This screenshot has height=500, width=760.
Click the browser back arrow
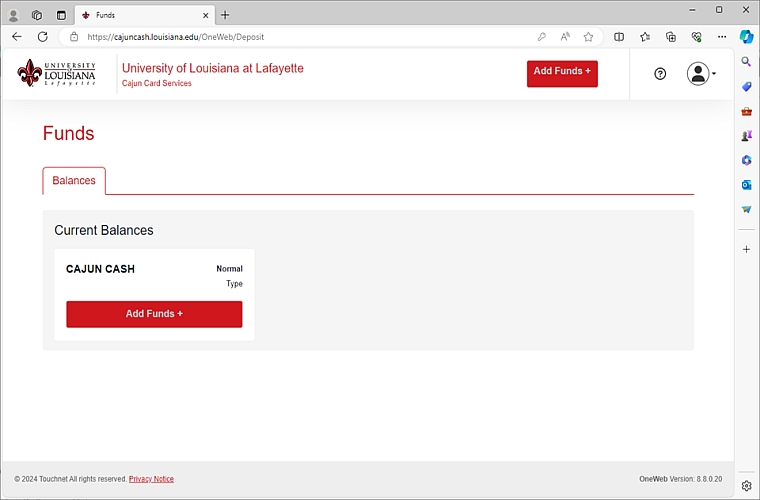click(x=17, y=37)
